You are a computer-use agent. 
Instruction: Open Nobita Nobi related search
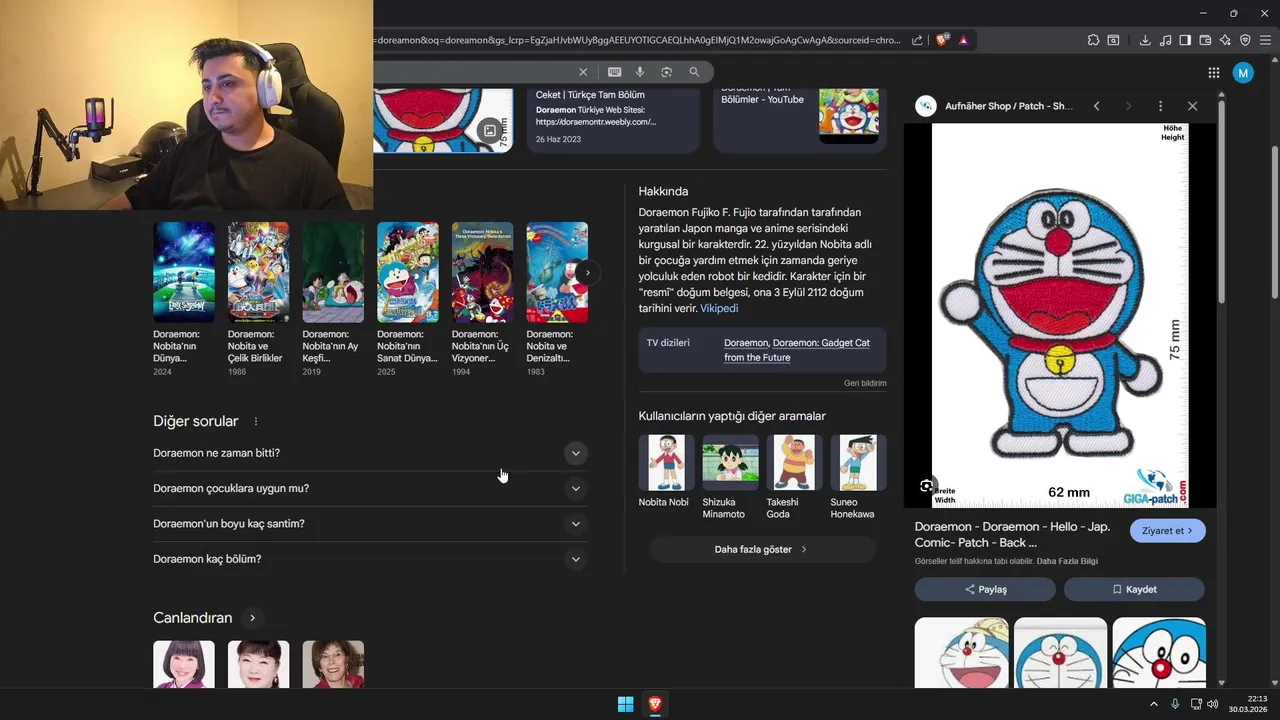(666, 471)
